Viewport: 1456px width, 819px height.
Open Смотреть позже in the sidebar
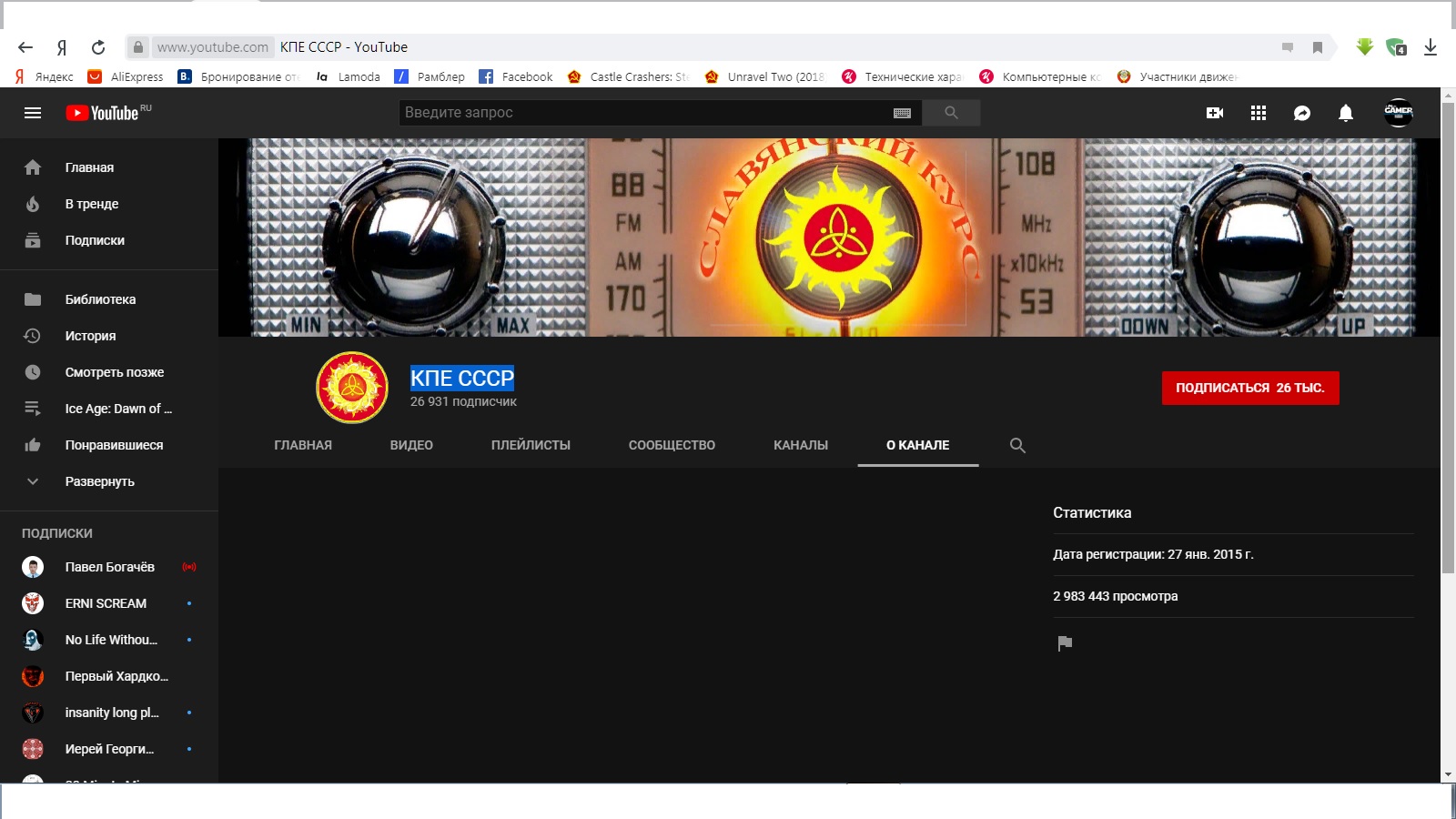pos(109,372)
